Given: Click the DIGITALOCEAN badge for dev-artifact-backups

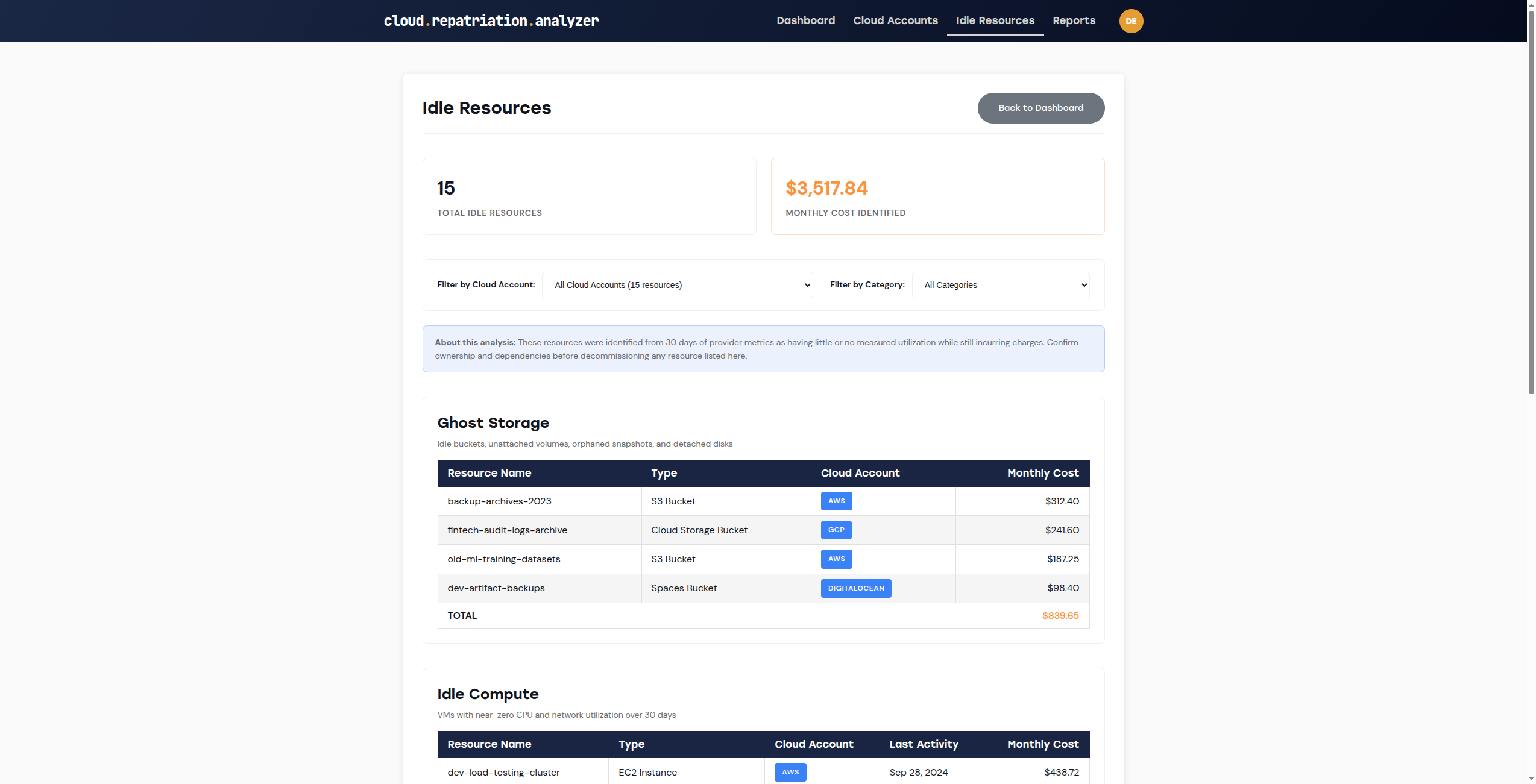Looking at the screenshot, I should pyautogui.click(x=856, y=588).
